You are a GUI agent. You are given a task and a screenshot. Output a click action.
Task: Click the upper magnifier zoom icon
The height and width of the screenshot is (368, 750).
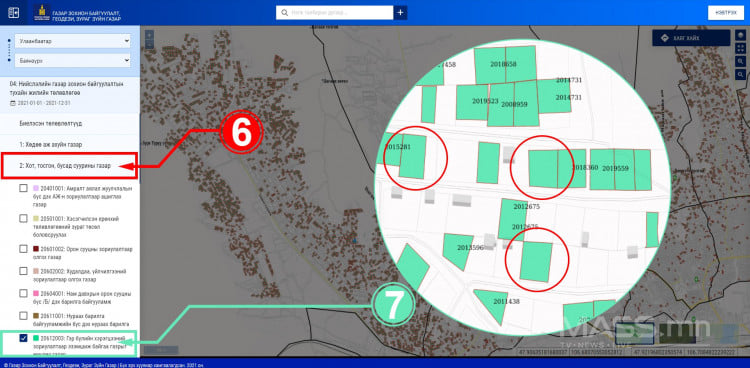tap(741, 61)
